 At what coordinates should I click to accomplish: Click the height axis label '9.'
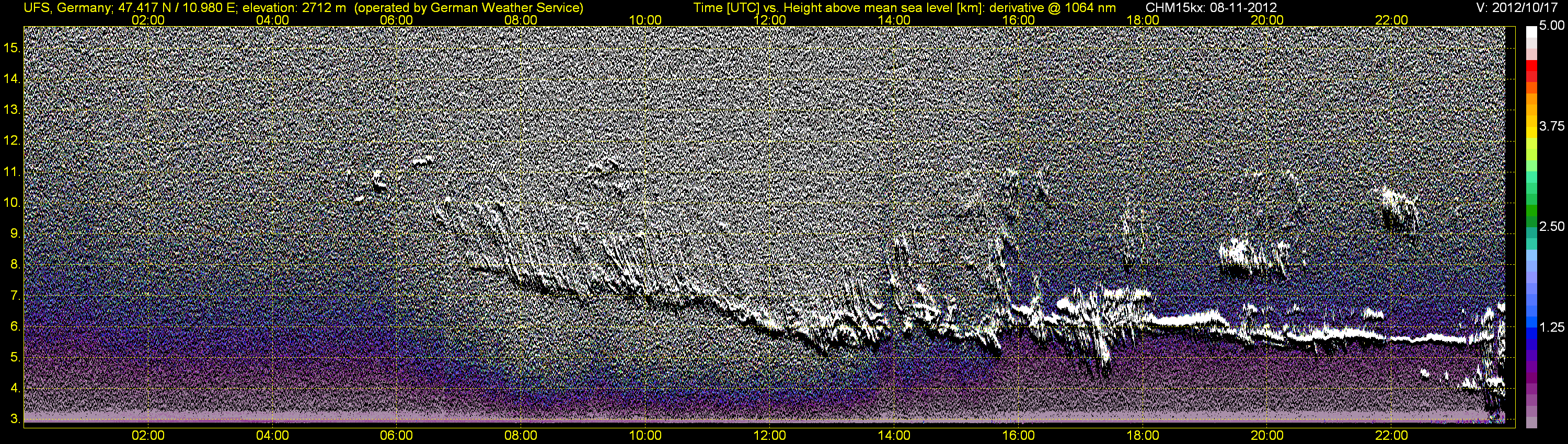tap(15, 233)
